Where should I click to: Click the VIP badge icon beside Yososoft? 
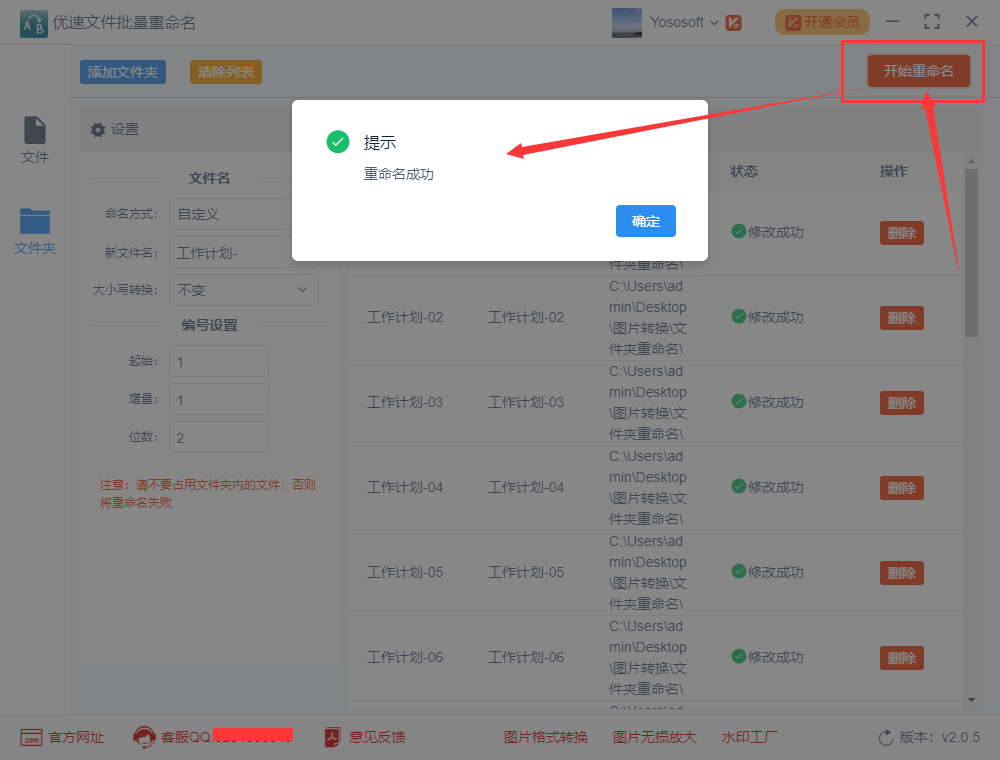(x=733, y=23)
